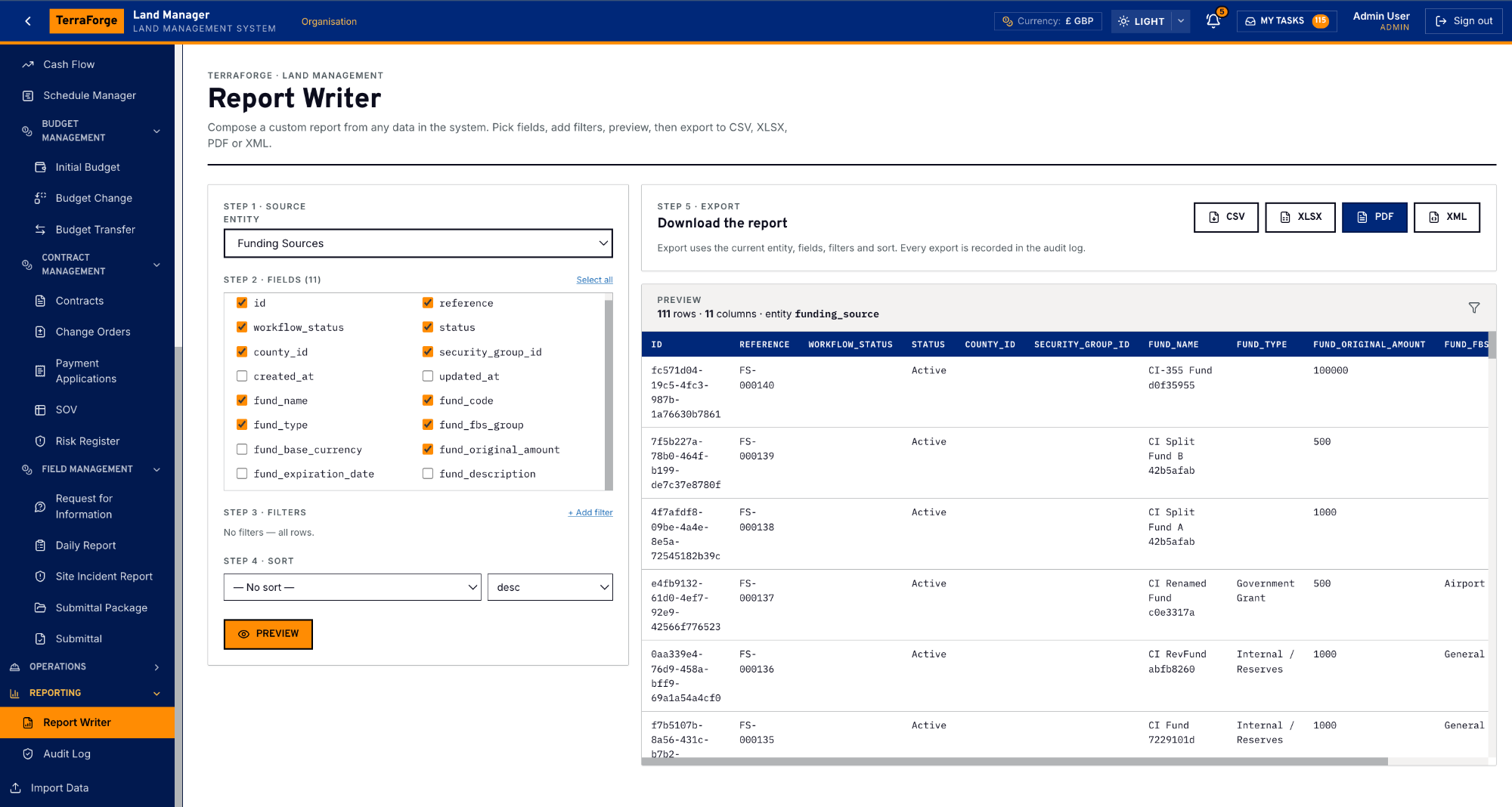The width and height of the screenshot is (1512, 807).
Task: Click the Operations section icon
Action: tap(15, 666)
